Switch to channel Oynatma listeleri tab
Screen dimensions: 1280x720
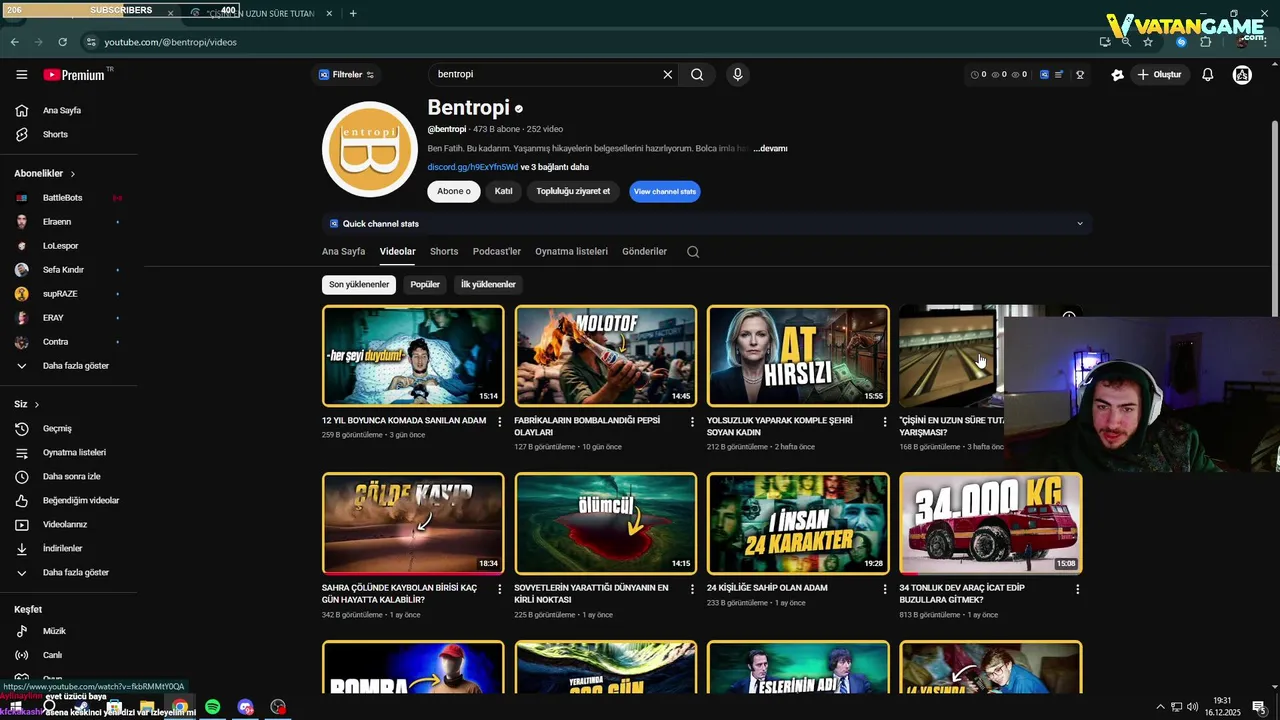coord(571,252)
